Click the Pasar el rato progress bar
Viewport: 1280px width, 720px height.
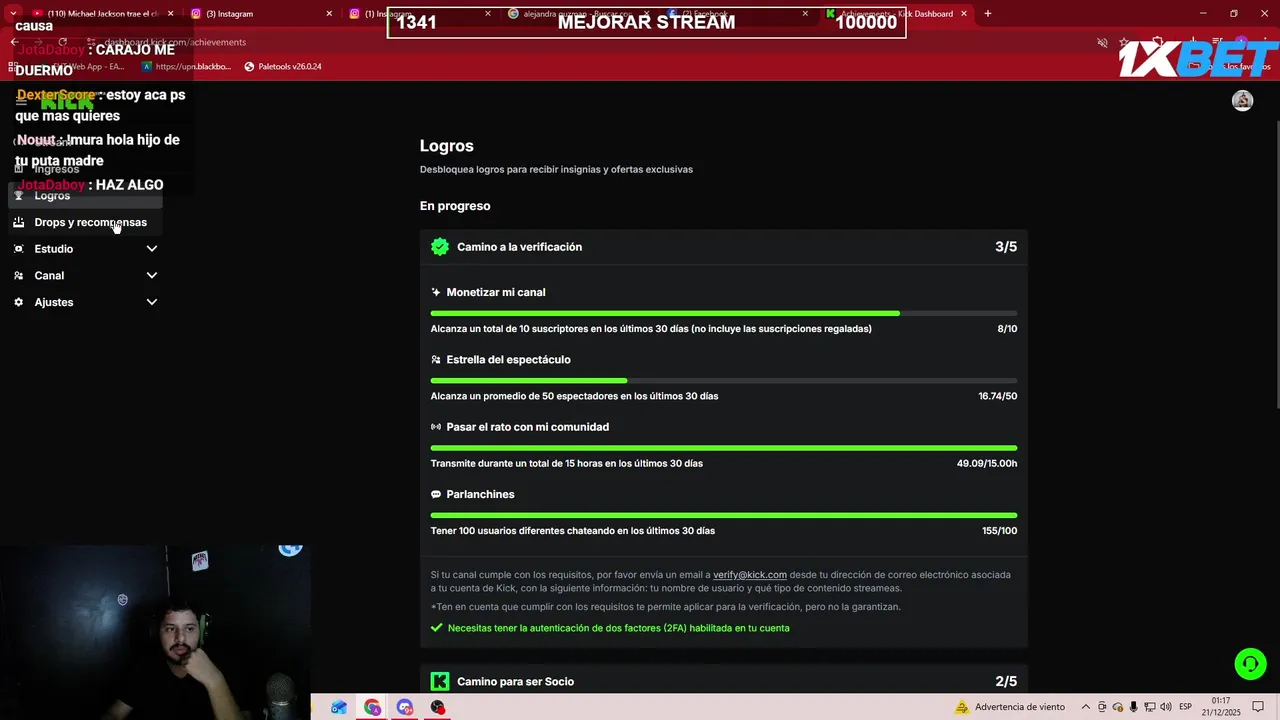pos(724,448)
